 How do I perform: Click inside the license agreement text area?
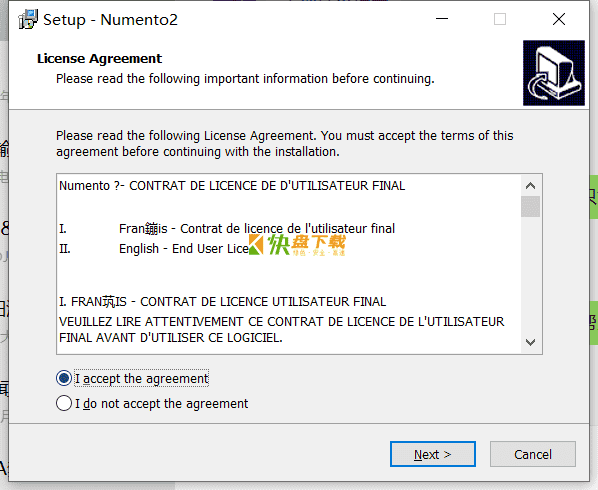point(289,264)
